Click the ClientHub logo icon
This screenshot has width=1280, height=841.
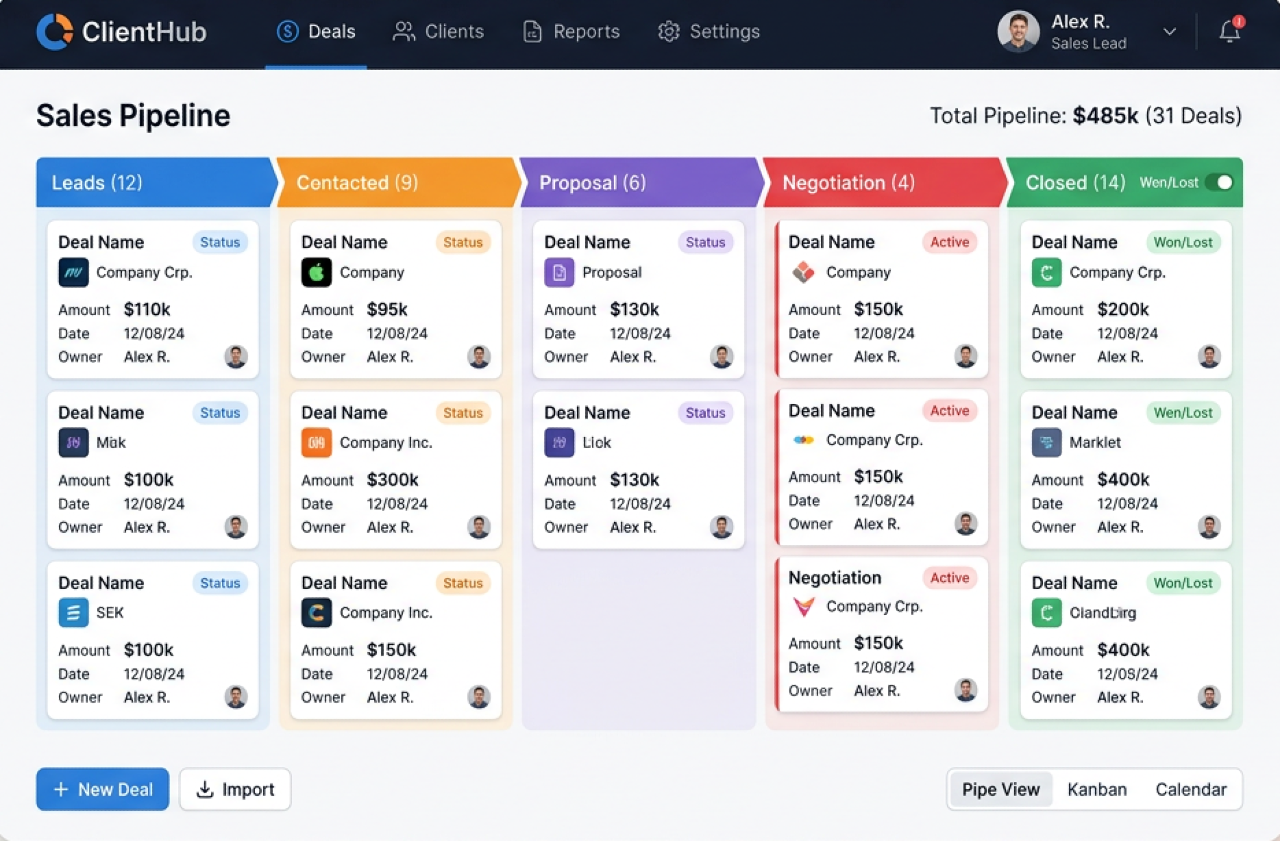point(54,32)
